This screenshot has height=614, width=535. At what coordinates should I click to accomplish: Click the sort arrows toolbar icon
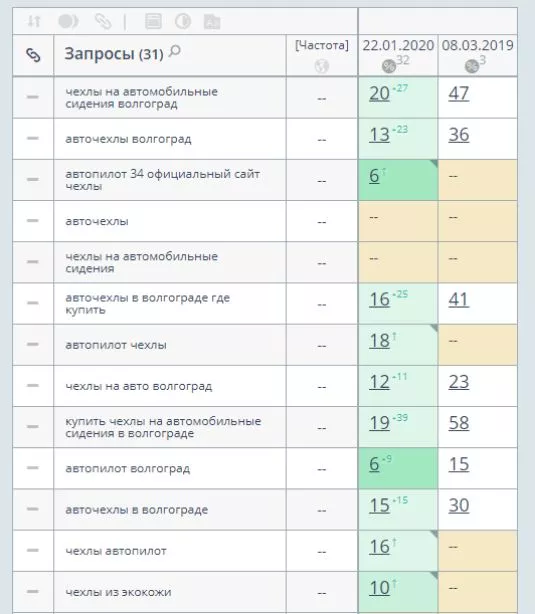34,21
